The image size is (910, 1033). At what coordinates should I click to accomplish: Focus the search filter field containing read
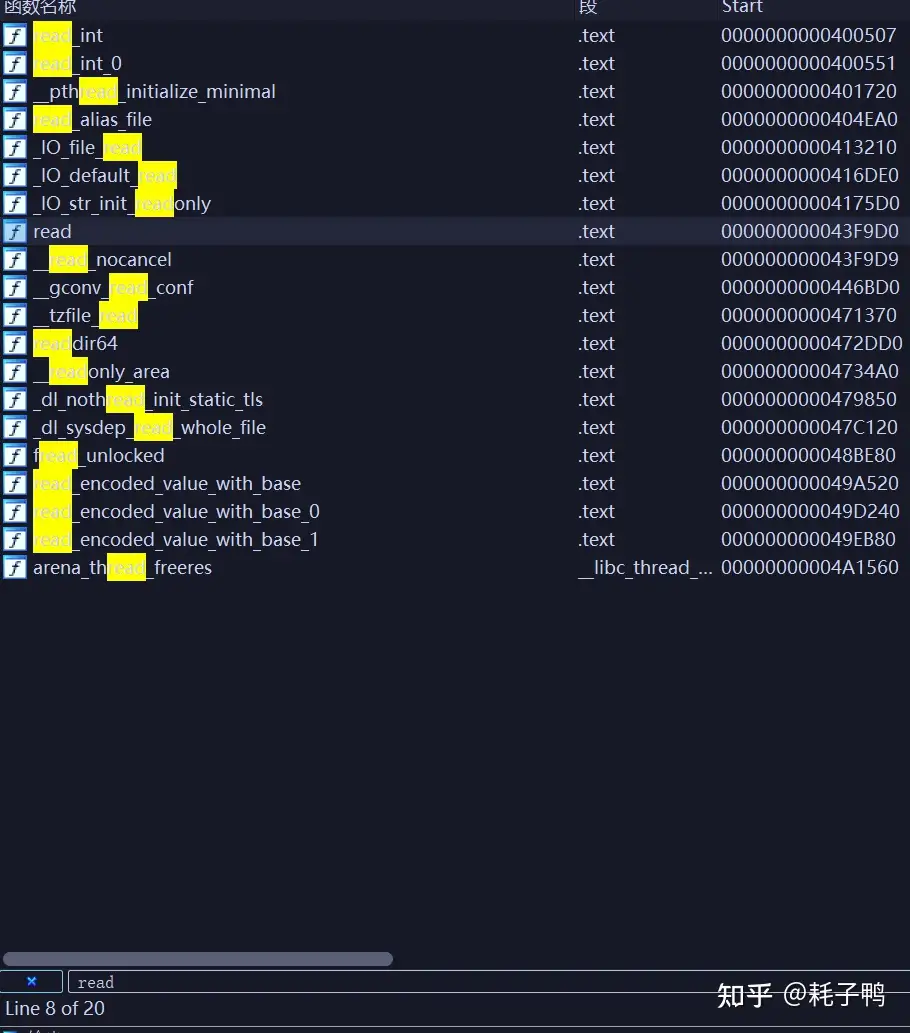(x=488, y=982)
